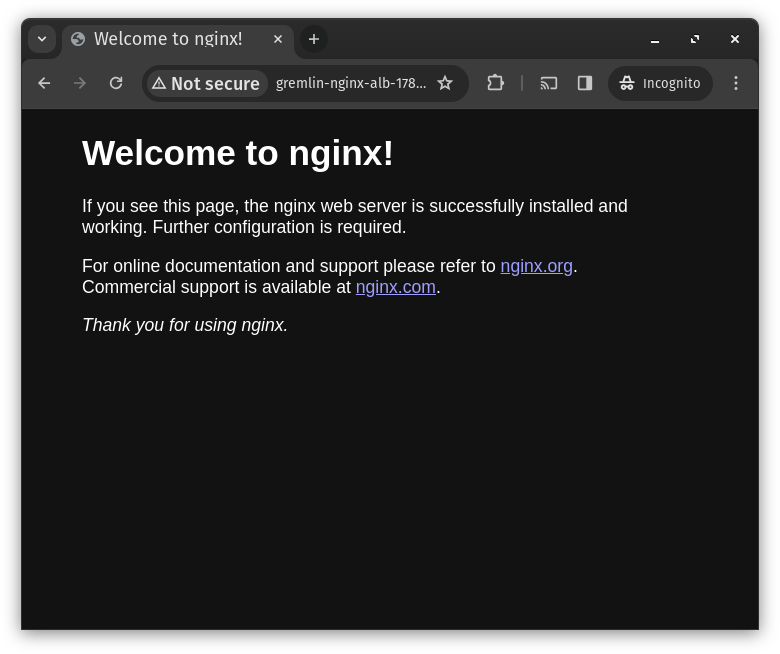Open the Extensions puzzle icon
Image resolution: width=780 pixels, height=654 pixels.
(x=495, y=83)
